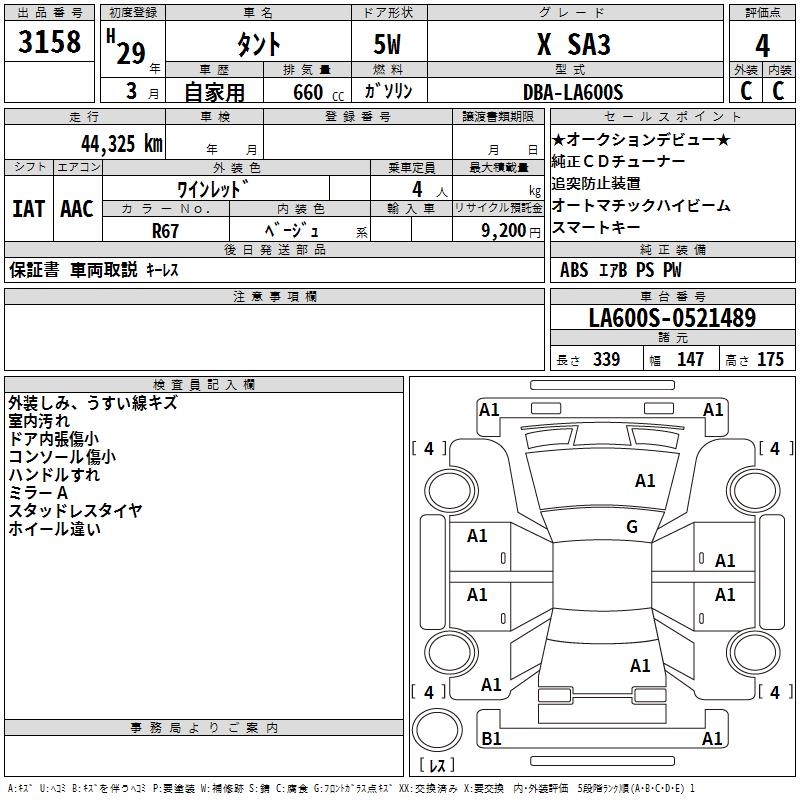Click the fuel type ガソリン
The height and width of the screenshot is (800, 800).
[388, 91]
